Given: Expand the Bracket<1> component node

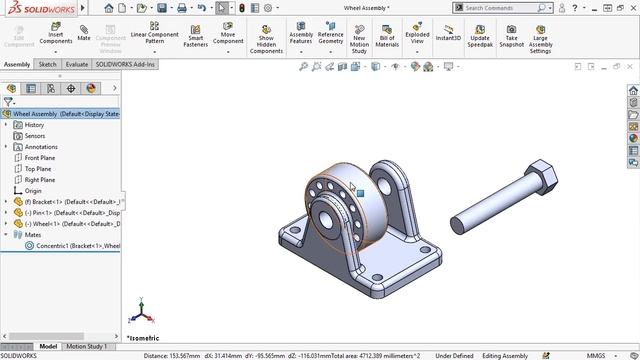Looking at the screenshot, I should point(6,202).
